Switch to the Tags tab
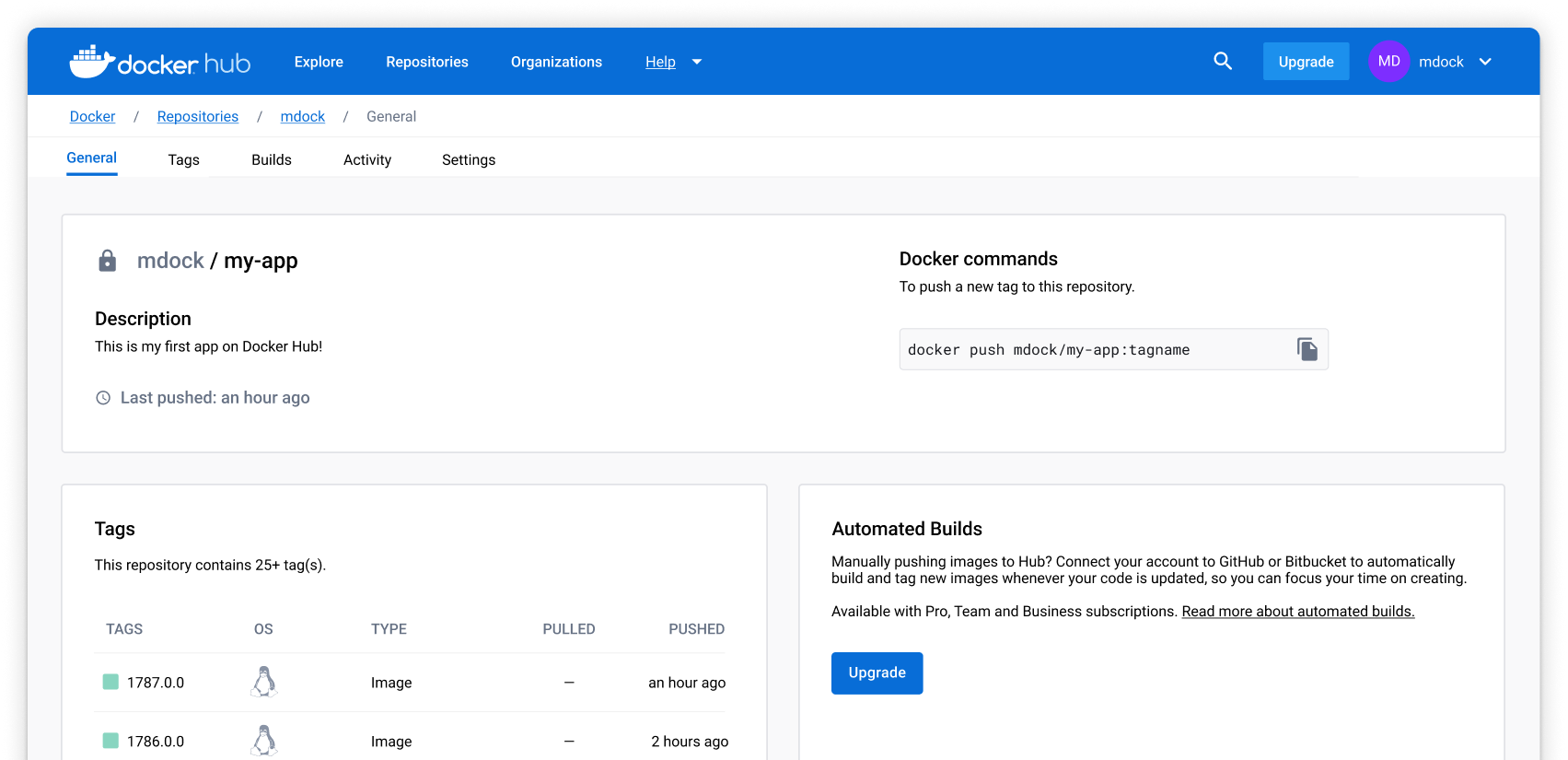The width and height of the screenshot is (1568, 760). coord(183,159)
